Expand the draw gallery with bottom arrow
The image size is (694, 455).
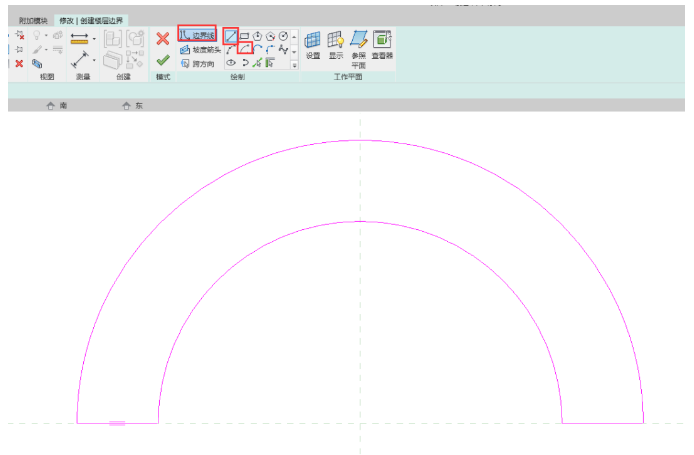(x=294, y=64)
